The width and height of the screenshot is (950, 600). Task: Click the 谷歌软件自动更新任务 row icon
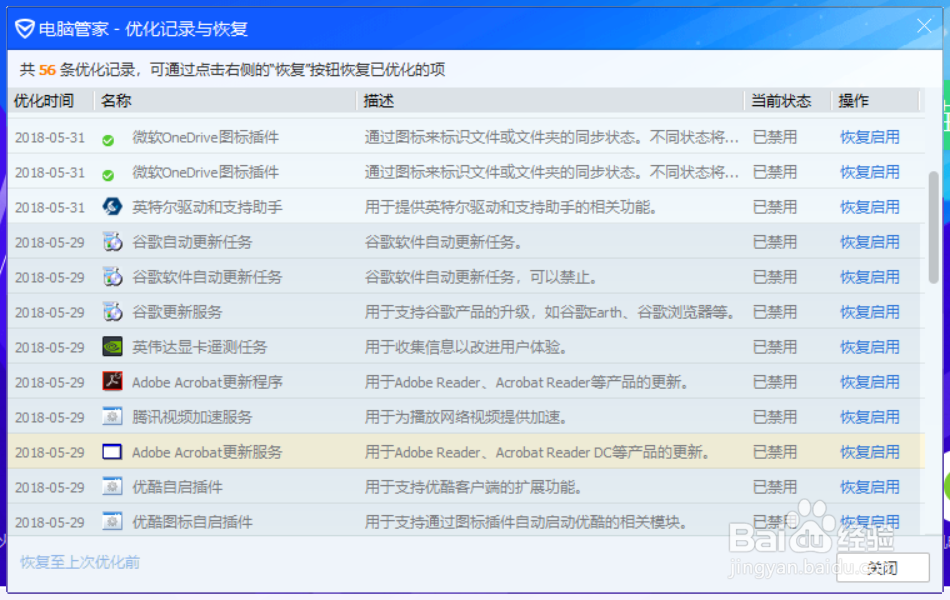click(112, 277)
